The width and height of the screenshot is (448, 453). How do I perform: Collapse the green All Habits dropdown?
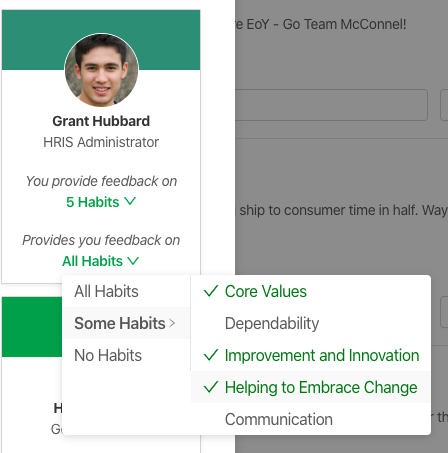(101, 261)
